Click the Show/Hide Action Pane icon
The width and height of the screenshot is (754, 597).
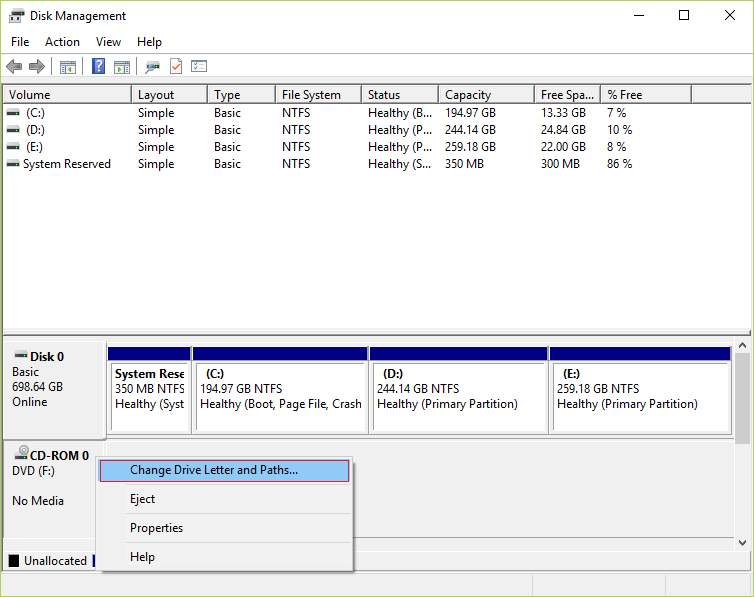[122, 67]
